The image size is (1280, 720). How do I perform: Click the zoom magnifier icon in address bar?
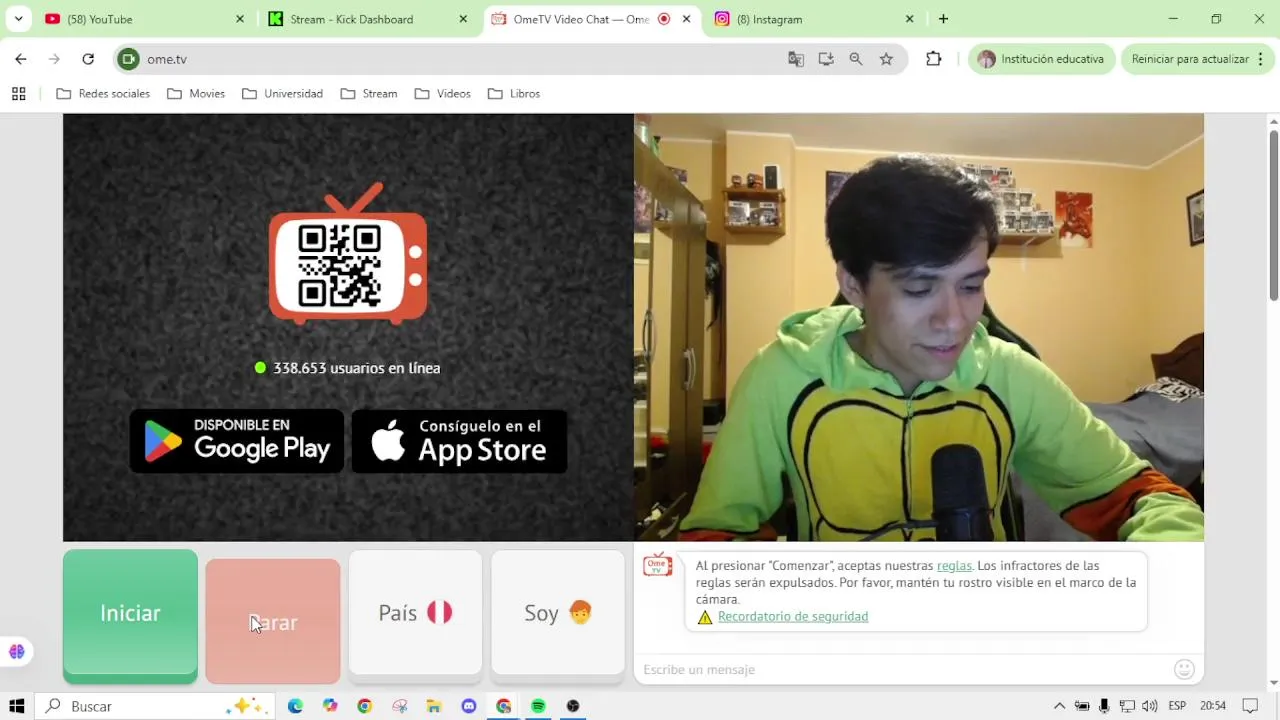click(856, 59)
